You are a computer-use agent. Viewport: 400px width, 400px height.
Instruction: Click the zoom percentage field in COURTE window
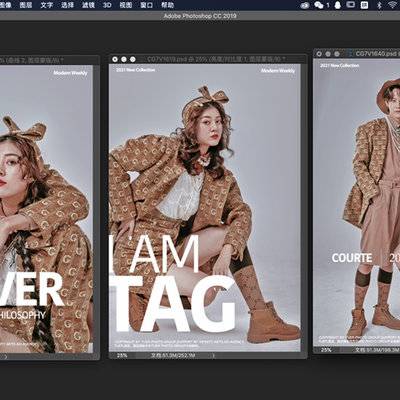(326, 350)
